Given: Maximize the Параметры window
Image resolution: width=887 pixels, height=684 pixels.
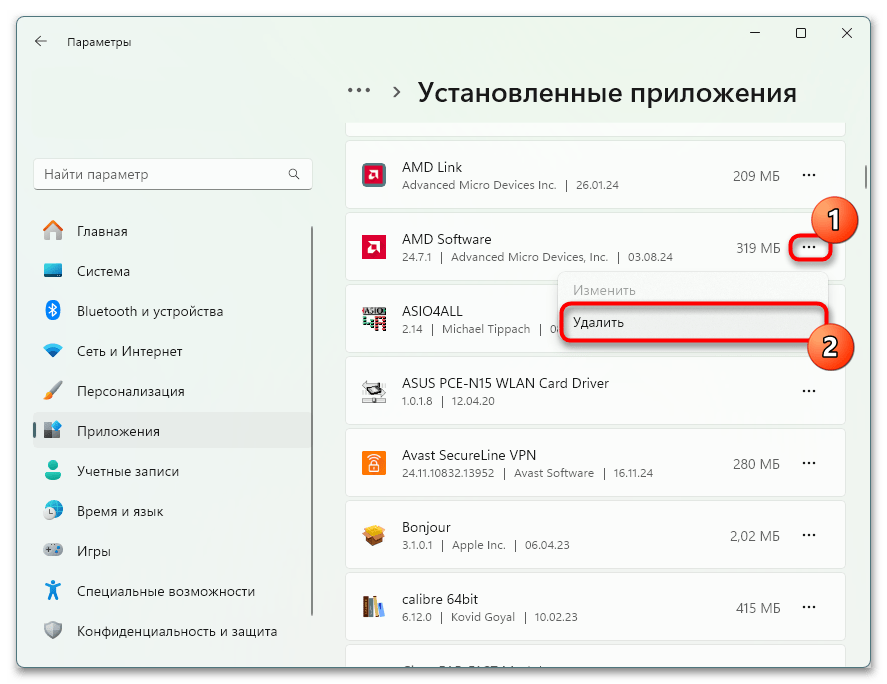Looking at the screenshot, I should (x=800, y=33).
